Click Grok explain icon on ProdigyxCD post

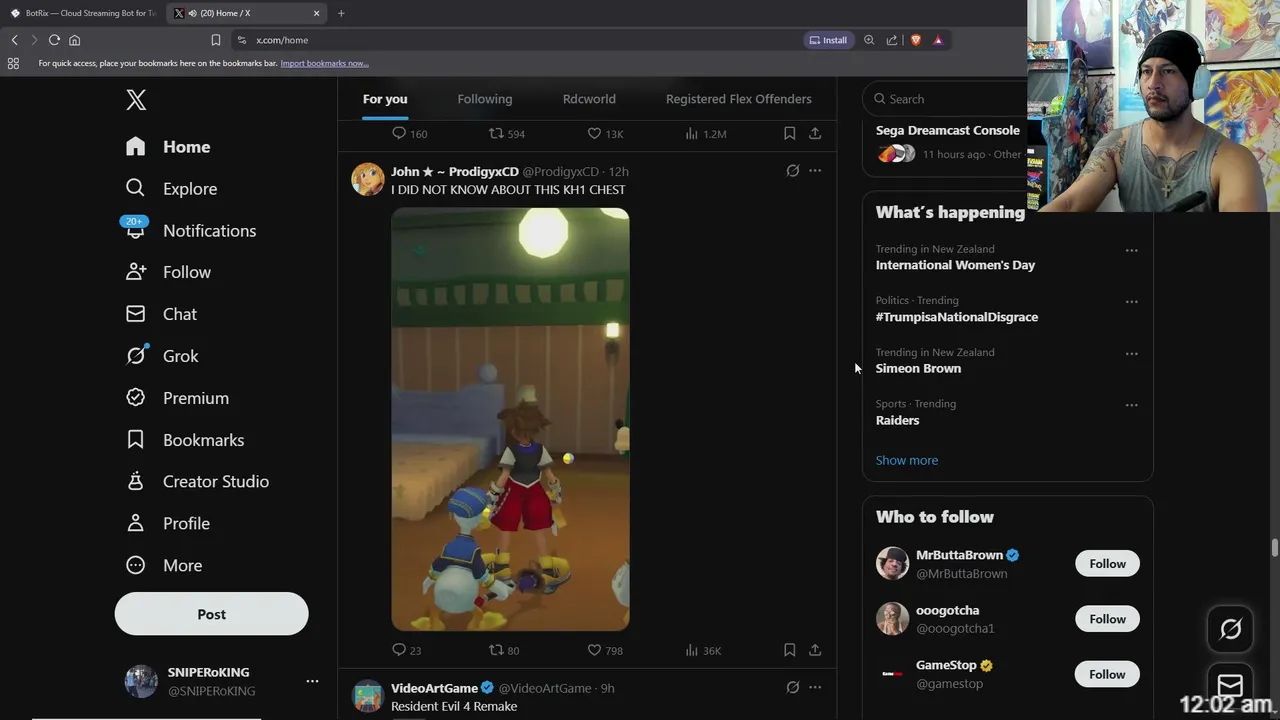point(792,171)
